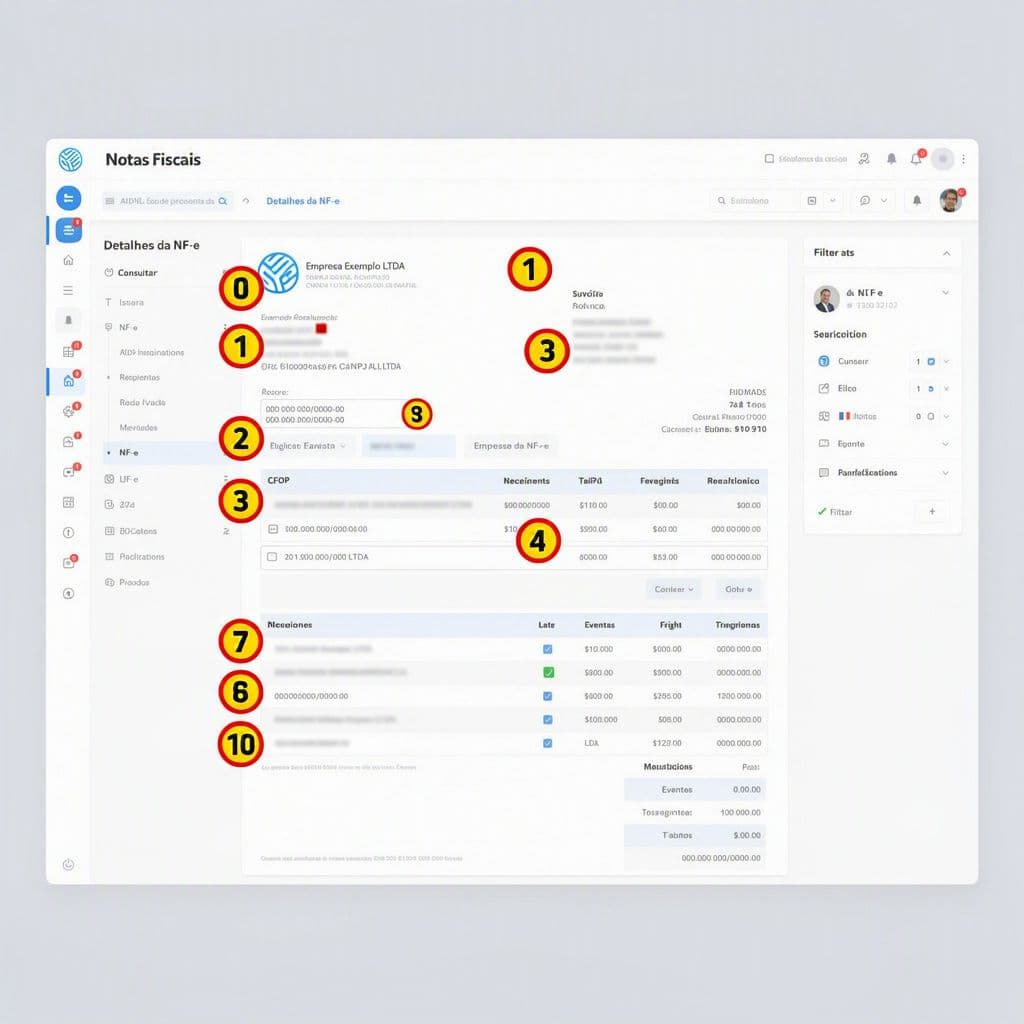This screenshot has width=1024, height=1024.
Task: Tick the 201.900.000/000 LTDA row checkbox
Action: (272, 557)
